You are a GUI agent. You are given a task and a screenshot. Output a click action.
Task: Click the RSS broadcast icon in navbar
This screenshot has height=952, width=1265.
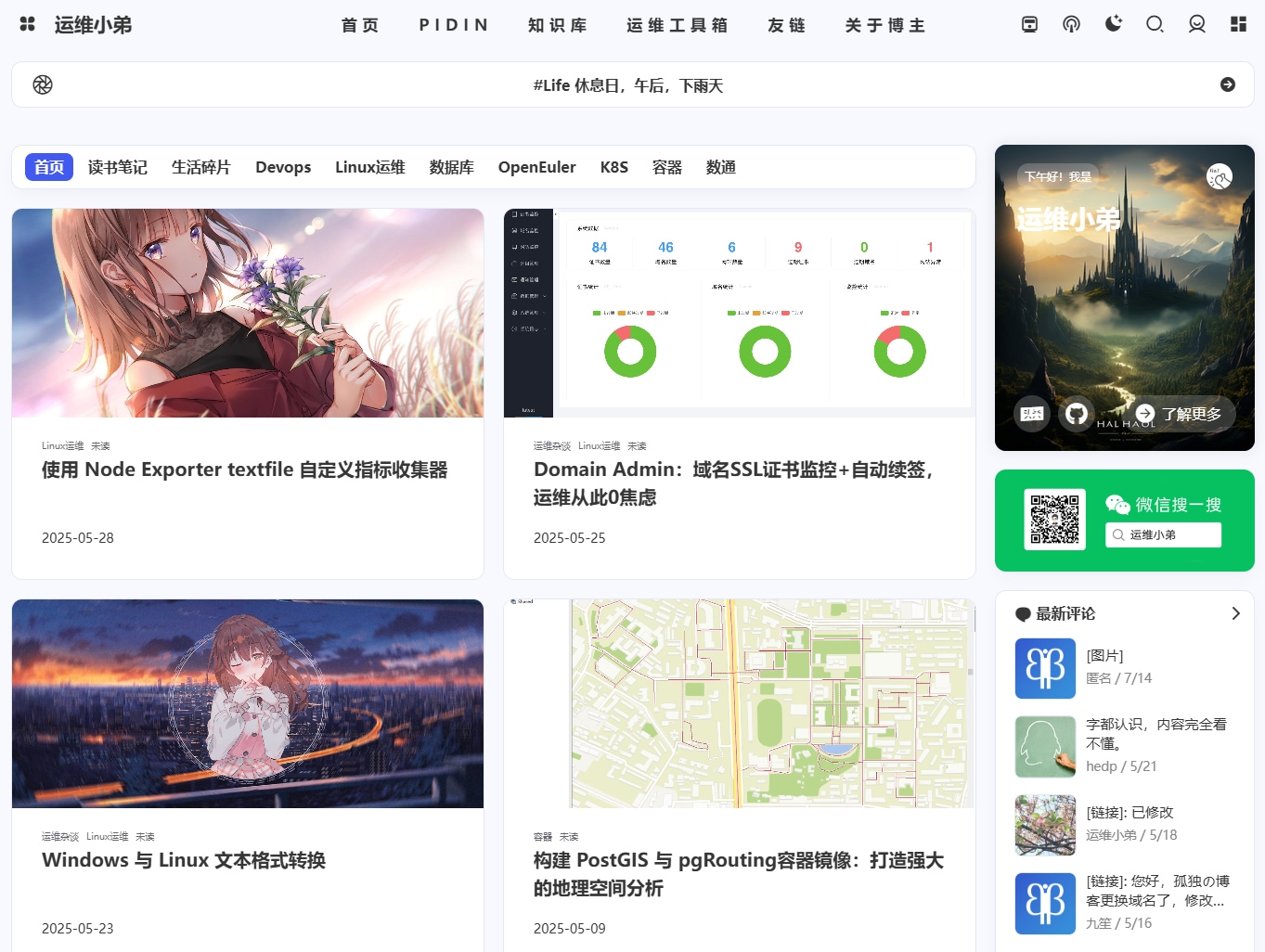click(1071, 24)
